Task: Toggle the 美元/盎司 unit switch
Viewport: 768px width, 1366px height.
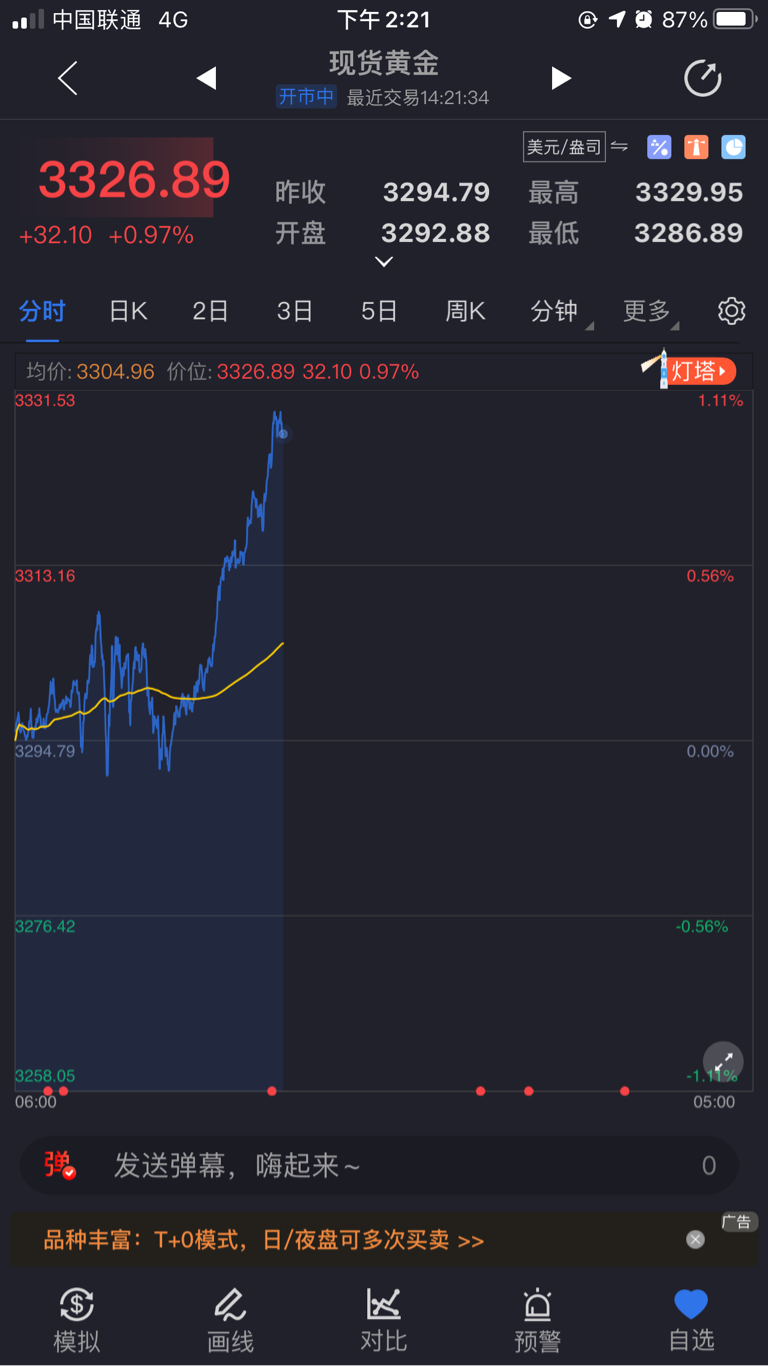Action: tap(576, 147)
